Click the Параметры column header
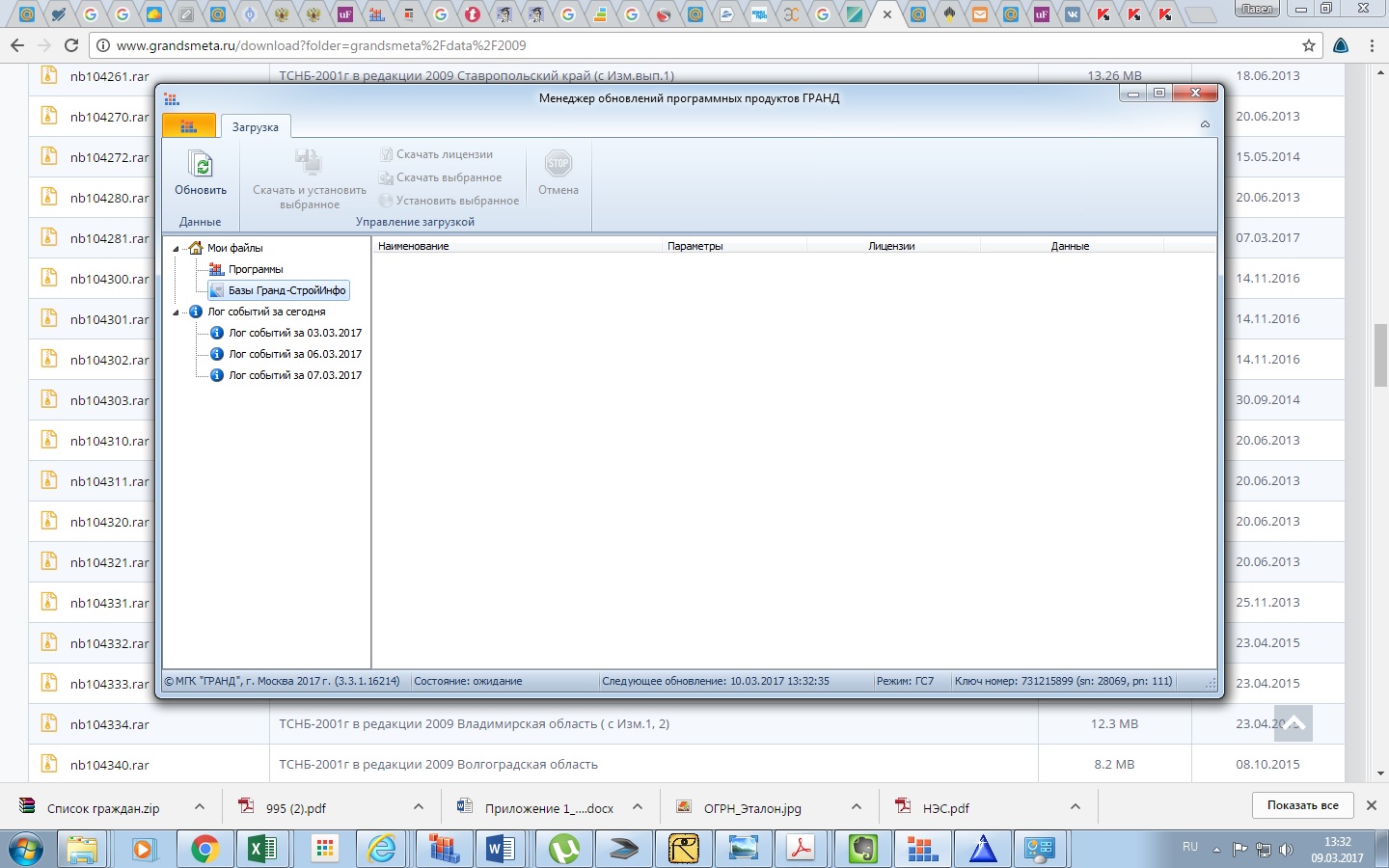Image resolution: width=1389 pixels, height=868 pixels. (734, 246)
